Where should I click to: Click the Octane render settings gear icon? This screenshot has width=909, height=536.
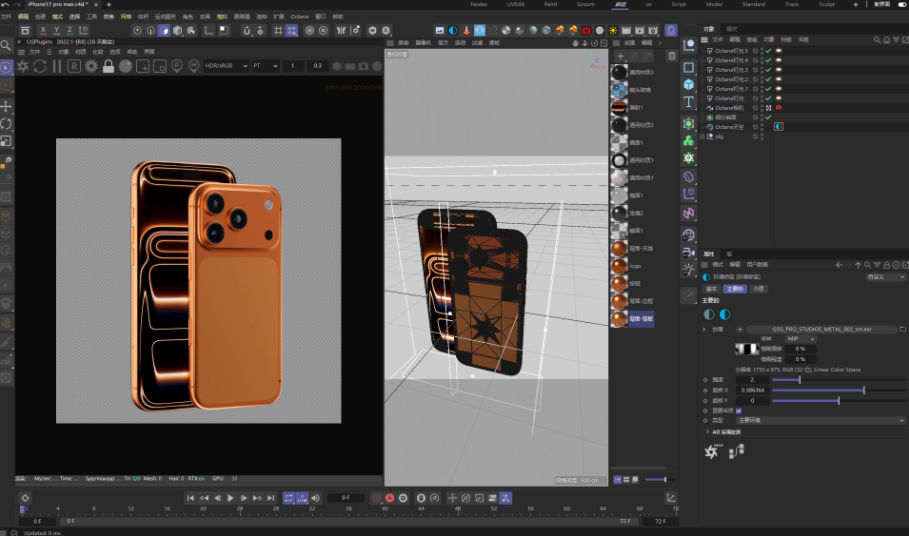[x=91, y=66]
